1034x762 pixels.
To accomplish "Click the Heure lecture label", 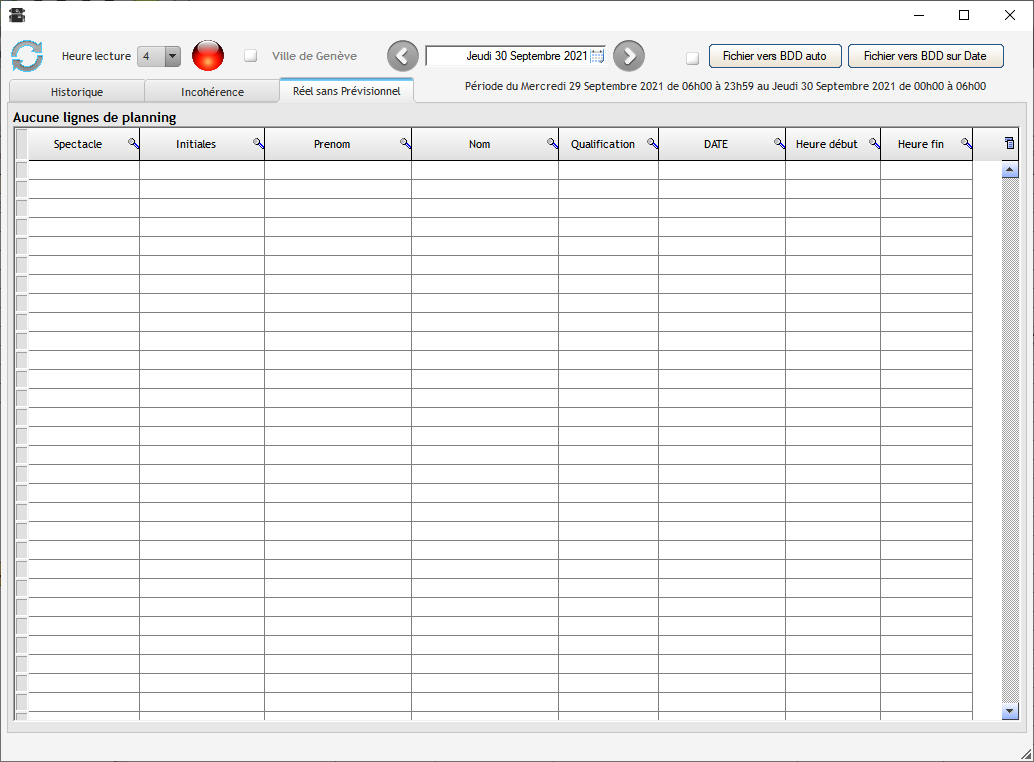I will [96, 57].
